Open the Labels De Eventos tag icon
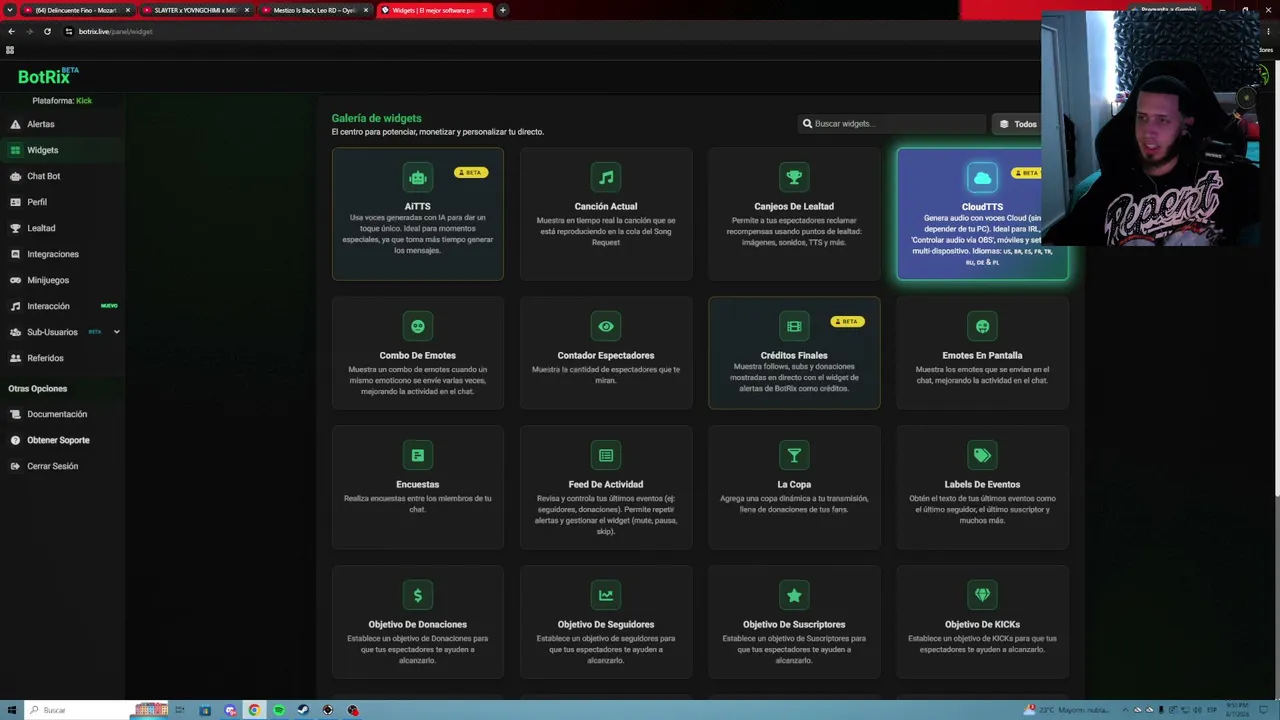 [x=982, y=455]
